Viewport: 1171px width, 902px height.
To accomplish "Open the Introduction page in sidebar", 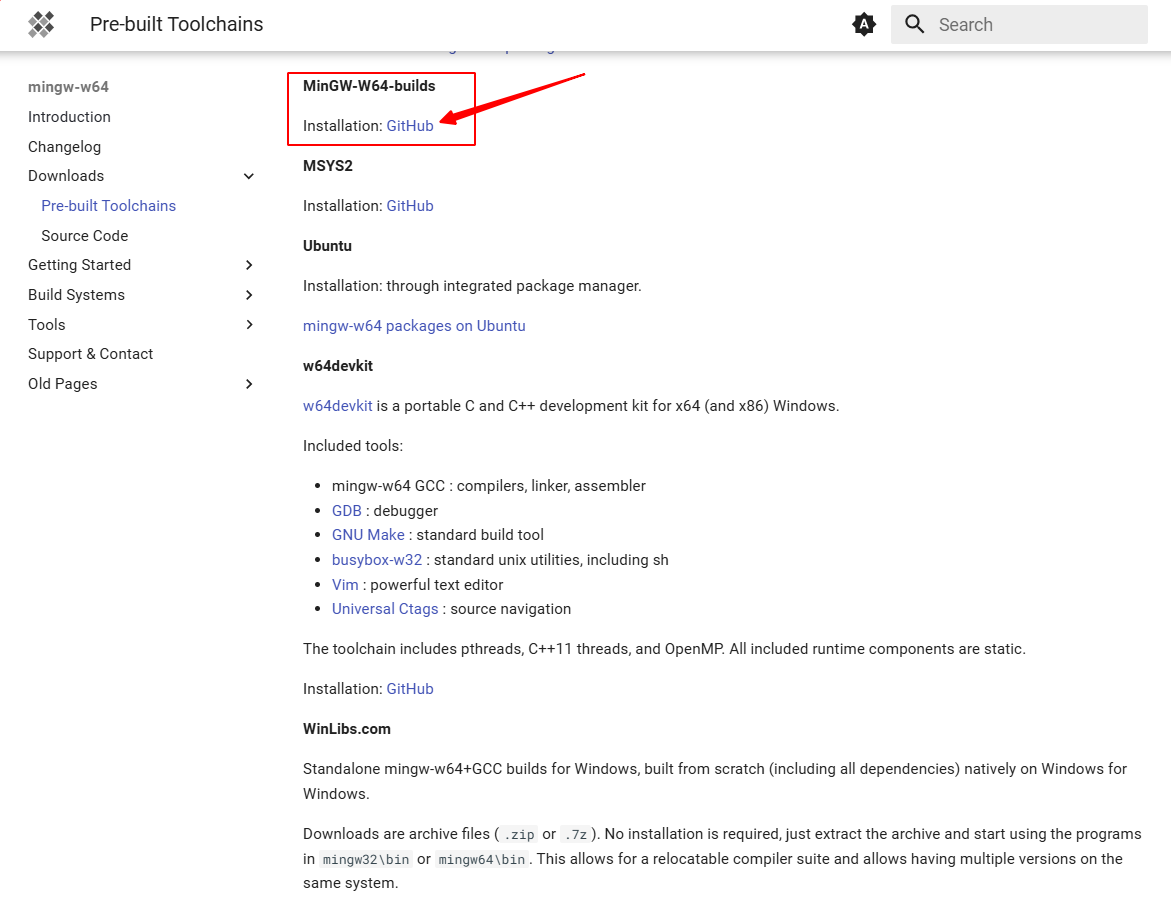I will (x=69, y=117).
